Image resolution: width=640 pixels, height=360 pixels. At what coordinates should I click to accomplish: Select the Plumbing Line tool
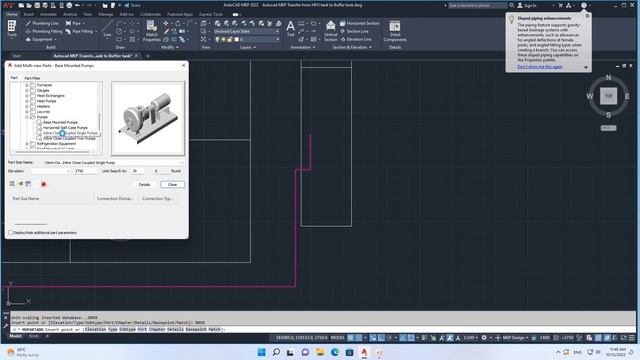point(42,23)
